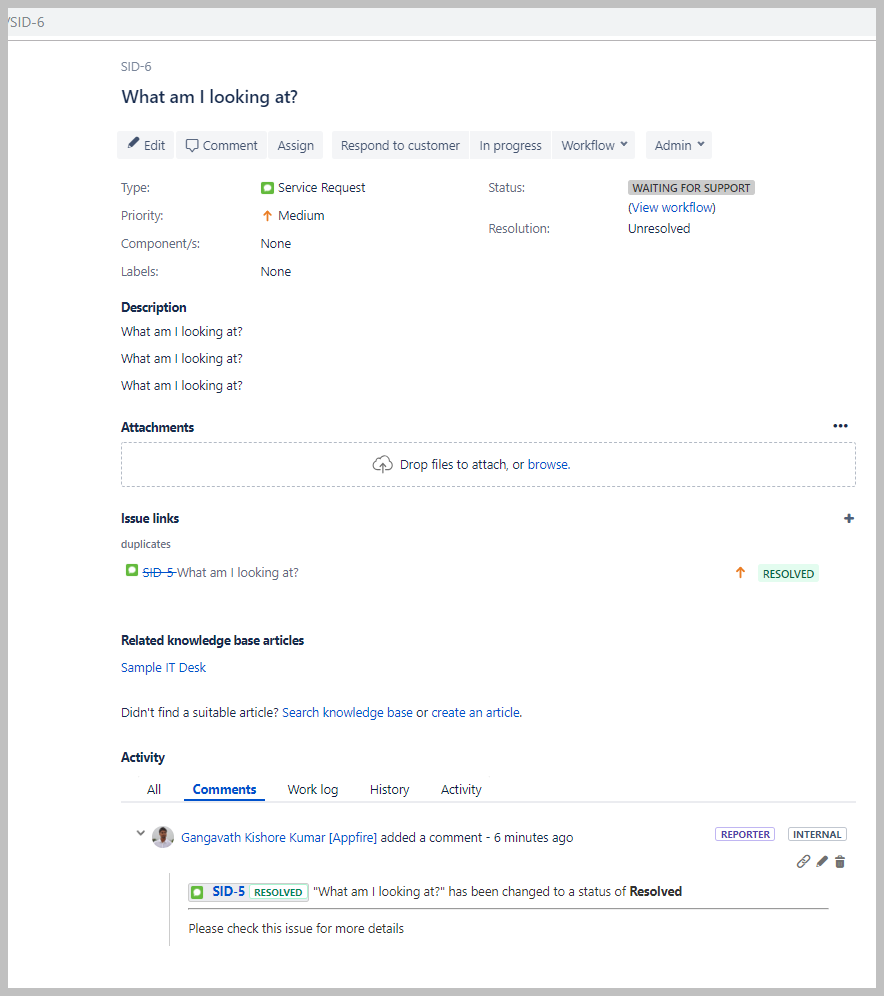
Task: Transition issue to In progress
Action: pyautogui.click(x=511, y=145)
